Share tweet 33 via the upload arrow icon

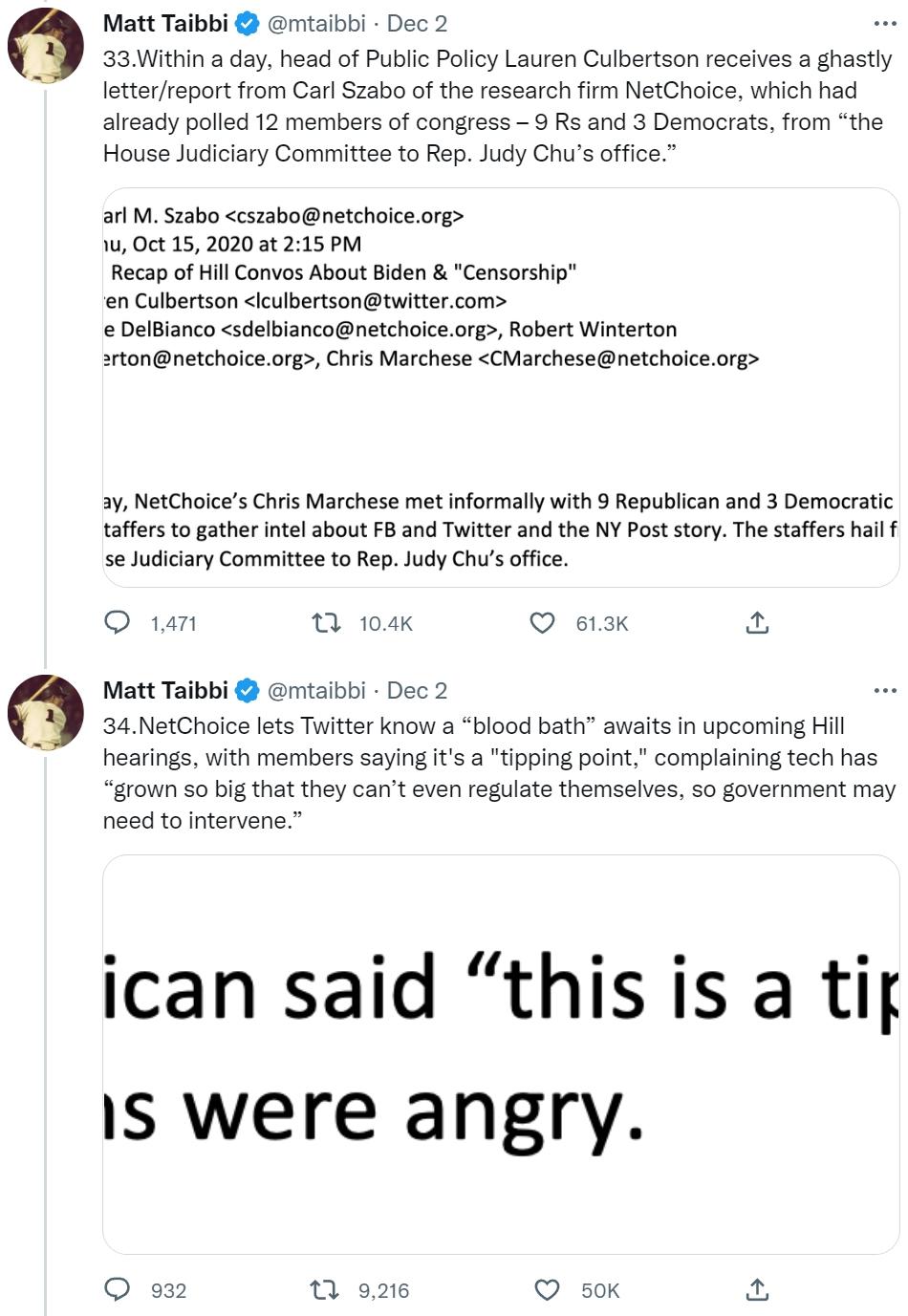757,623
